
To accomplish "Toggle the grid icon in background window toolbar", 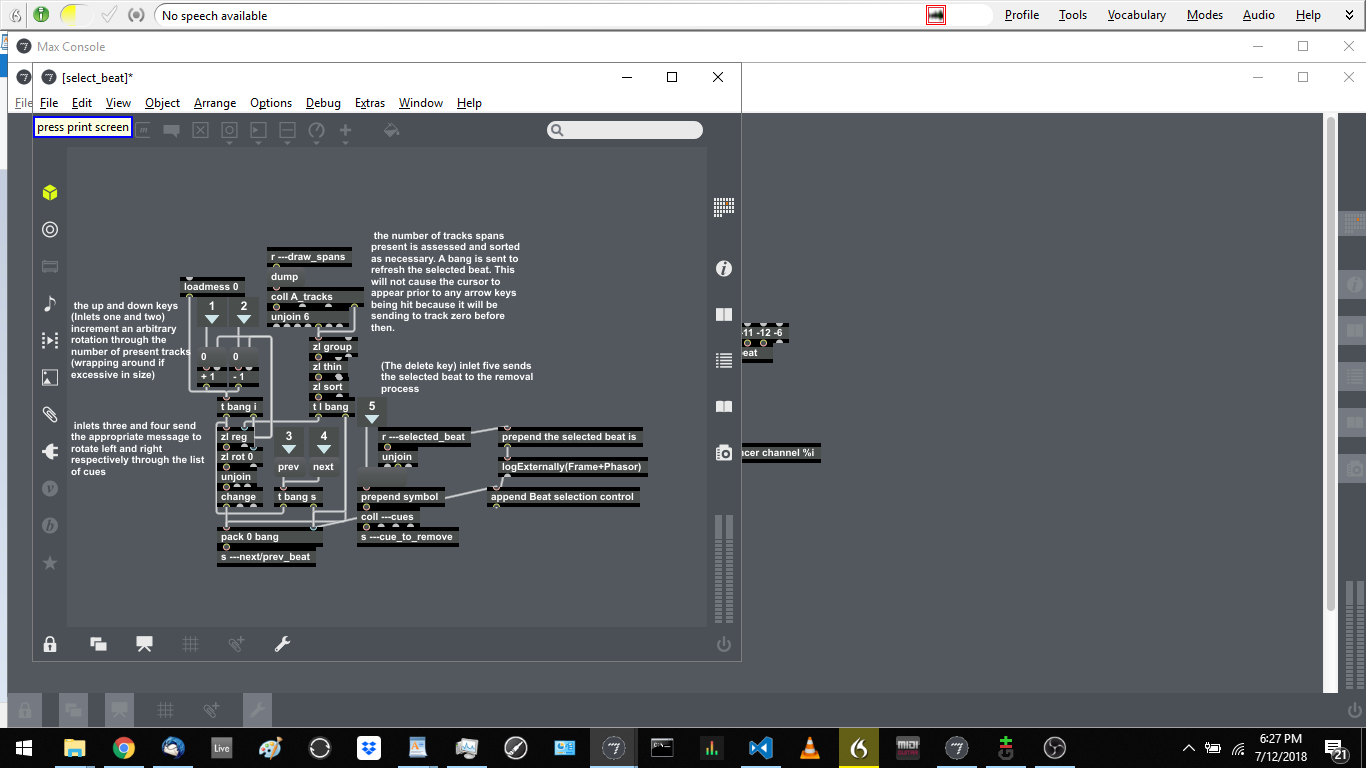I will coord(165,710).
